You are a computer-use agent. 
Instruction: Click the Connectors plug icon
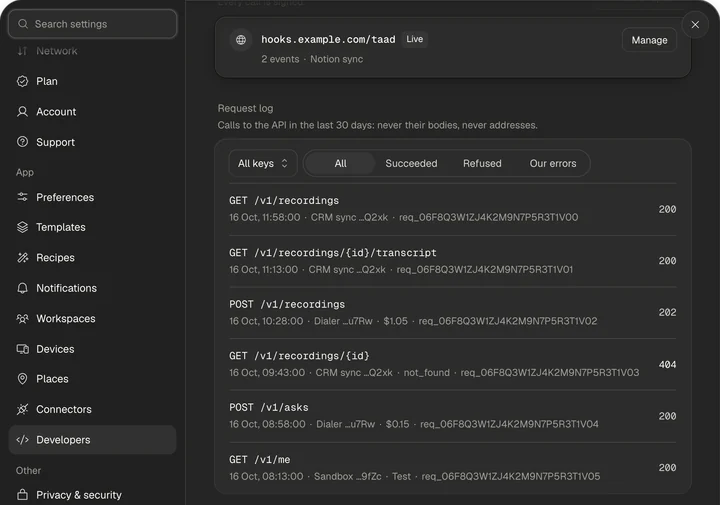[x=22, y=409]
